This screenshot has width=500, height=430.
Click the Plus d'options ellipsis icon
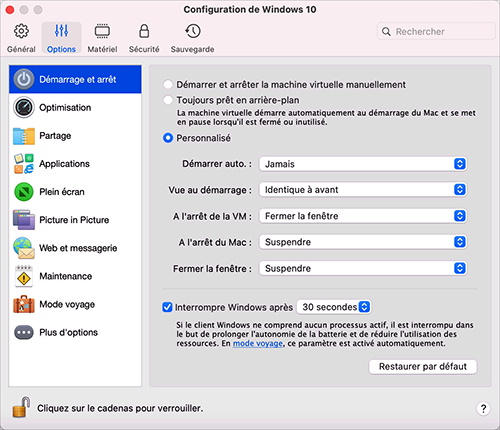coord(24,332)
